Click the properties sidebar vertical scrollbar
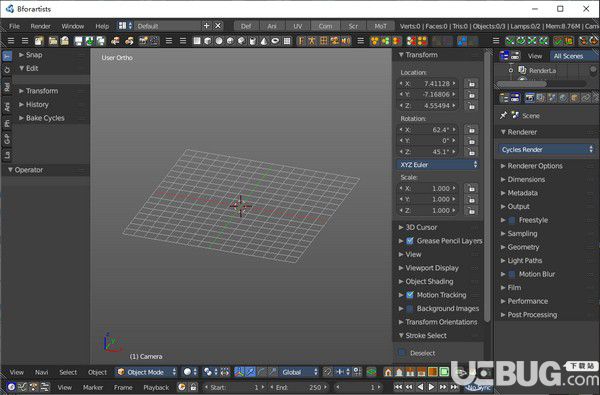Screen dimensions: 600x395 (x=487, y=188)
